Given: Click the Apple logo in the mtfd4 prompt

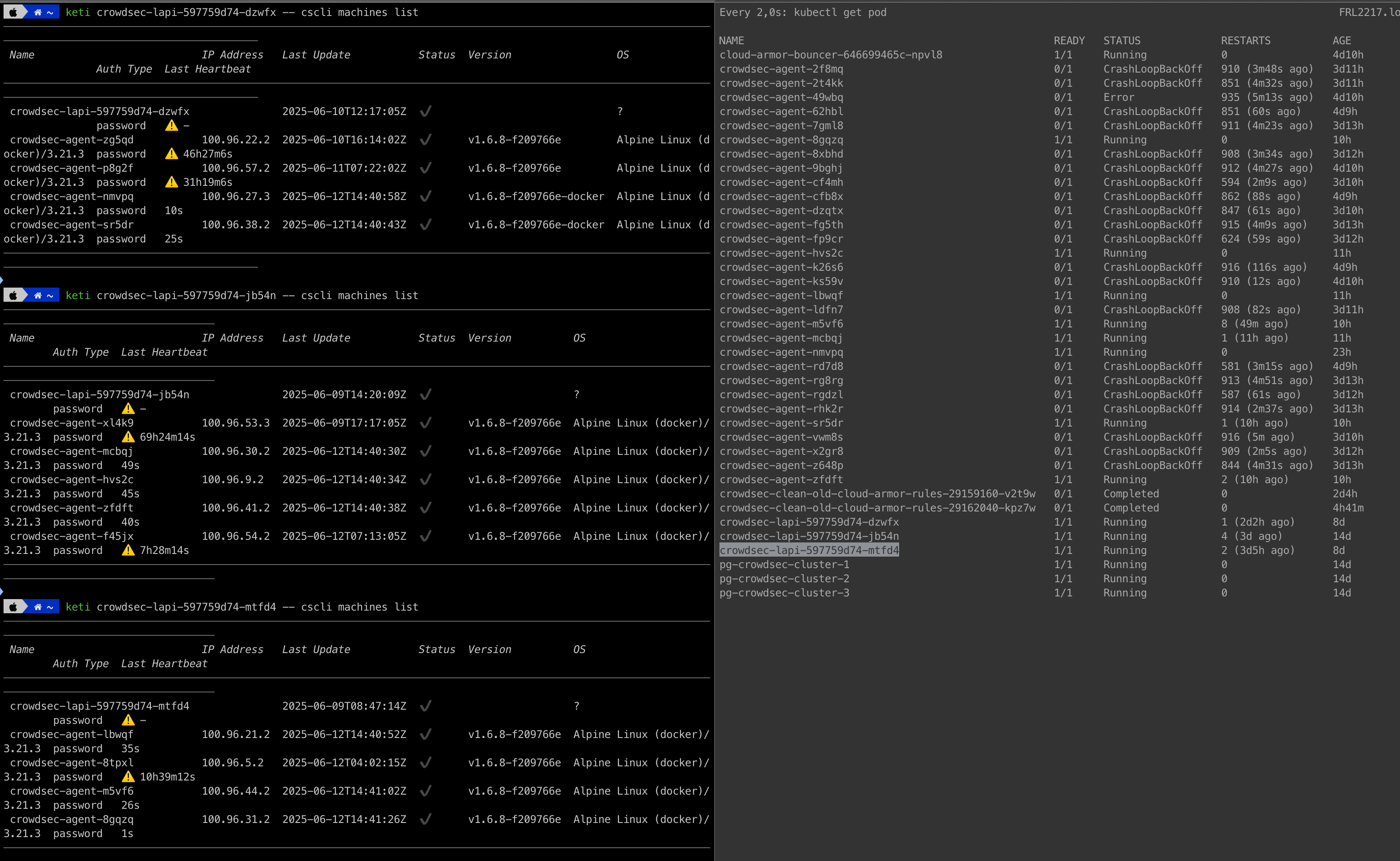Looking at the screenshot, I should [x=13, y=607].
